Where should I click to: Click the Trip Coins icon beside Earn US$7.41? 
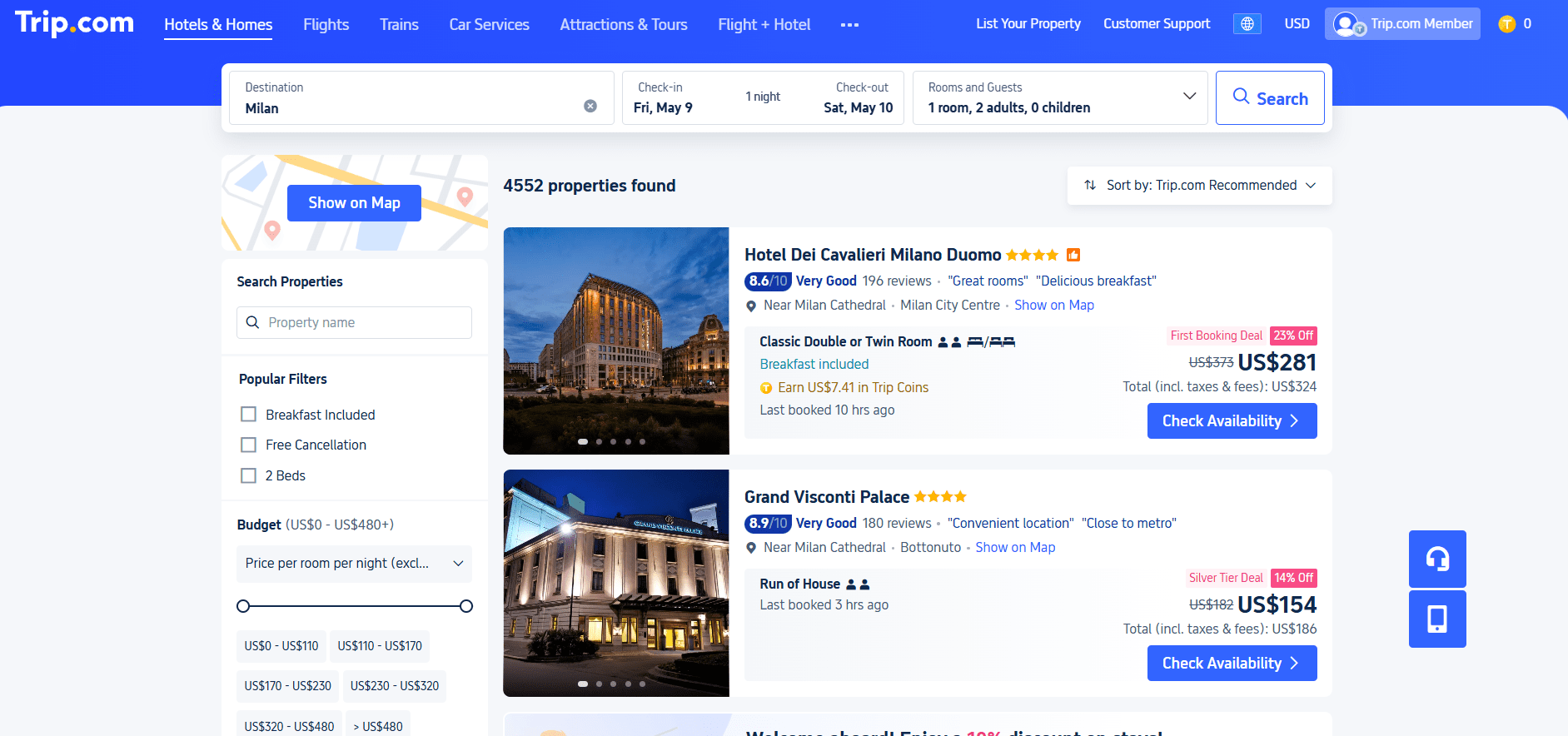(766, 388)
